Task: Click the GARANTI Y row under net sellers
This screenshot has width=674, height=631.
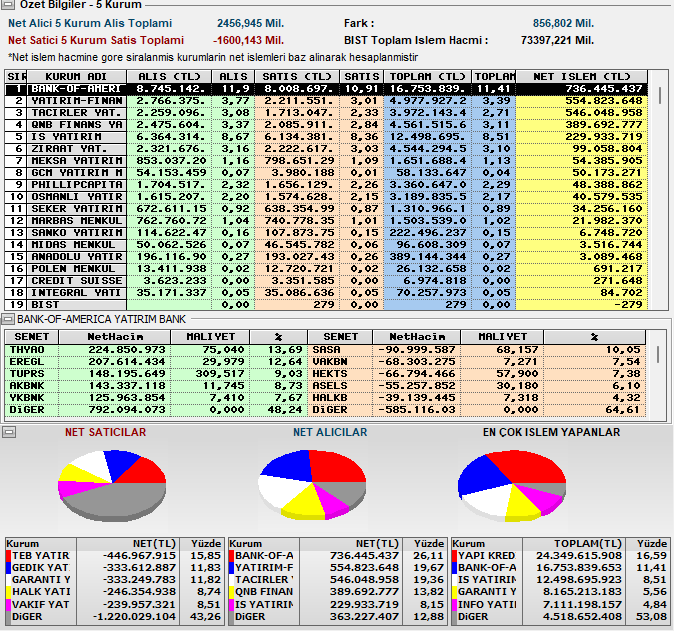Action: [x=114, y=580]
